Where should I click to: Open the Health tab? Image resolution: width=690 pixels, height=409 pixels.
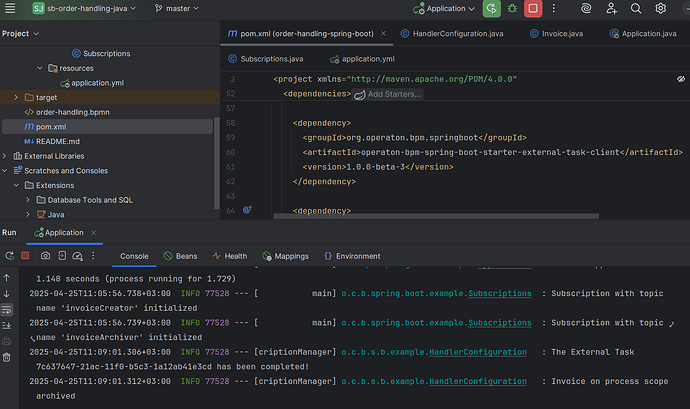click(230, 256)
